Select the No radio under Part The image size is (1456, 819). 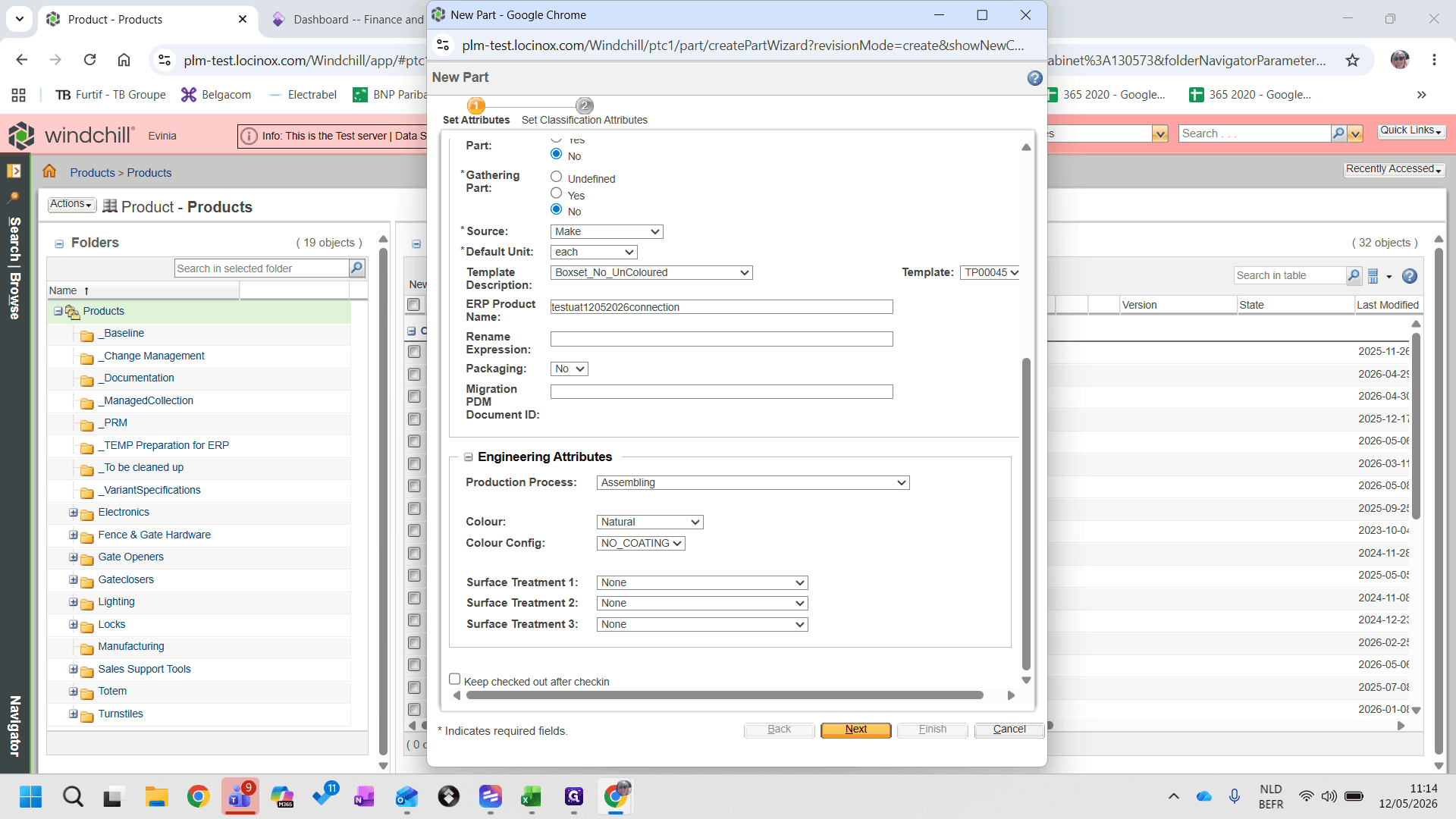click(556, 154)
